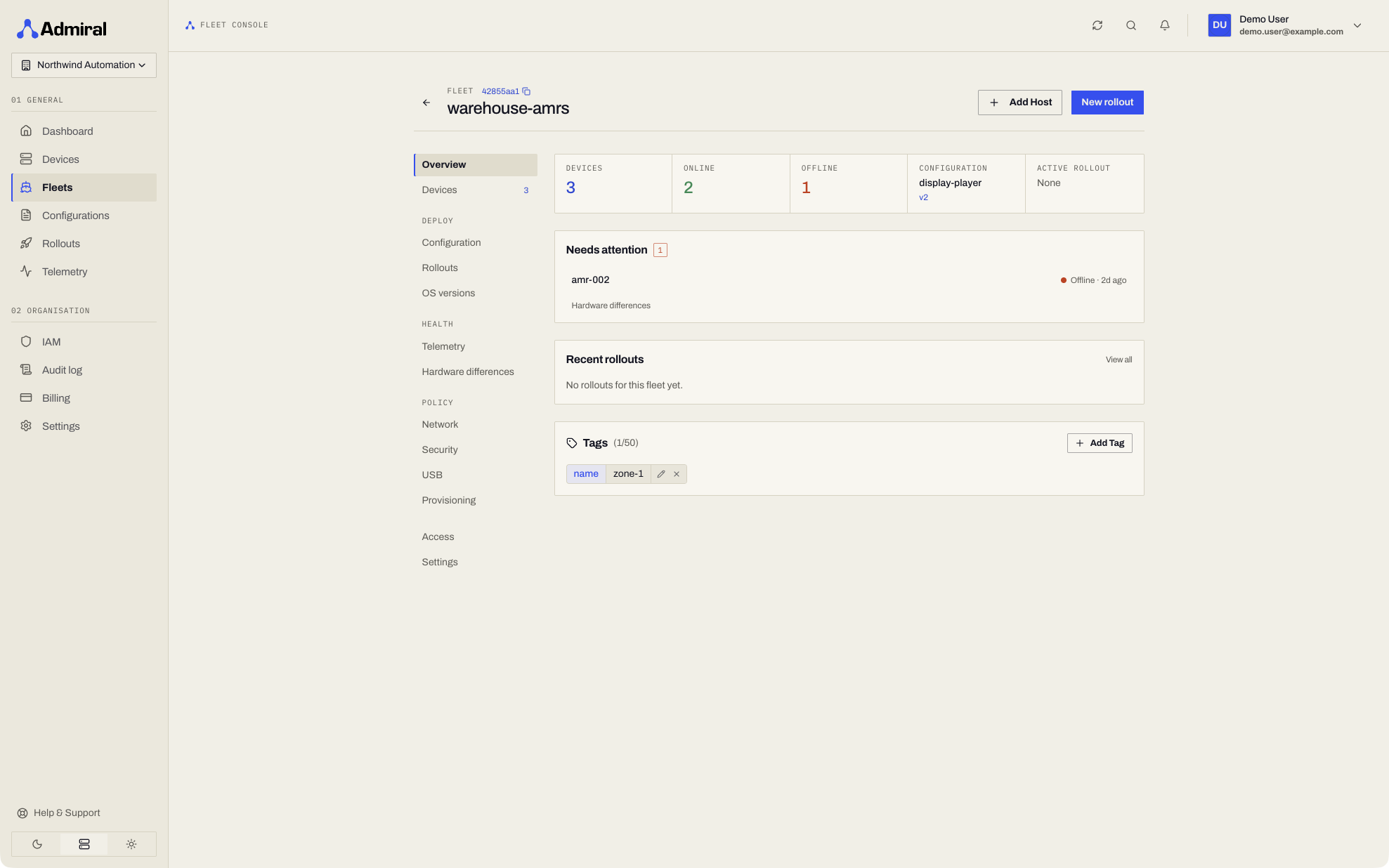Screen dimensions: 1389x868
Task: Expand the Northwind Automation organisation dropdown
Action: [x=84, y=65]
